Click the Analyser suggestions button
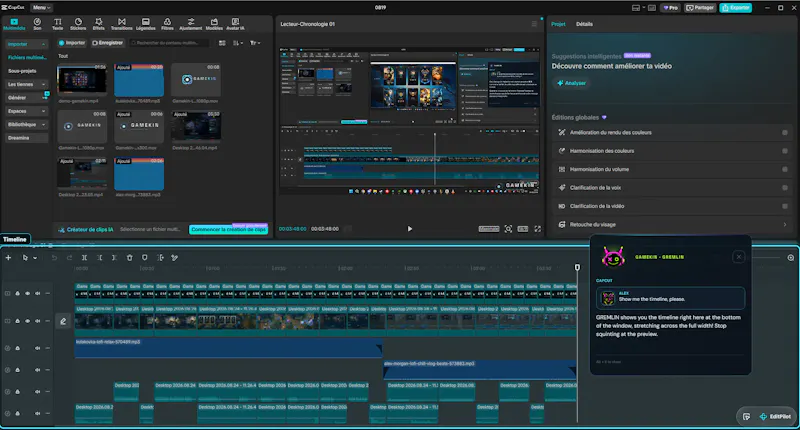 571,83
